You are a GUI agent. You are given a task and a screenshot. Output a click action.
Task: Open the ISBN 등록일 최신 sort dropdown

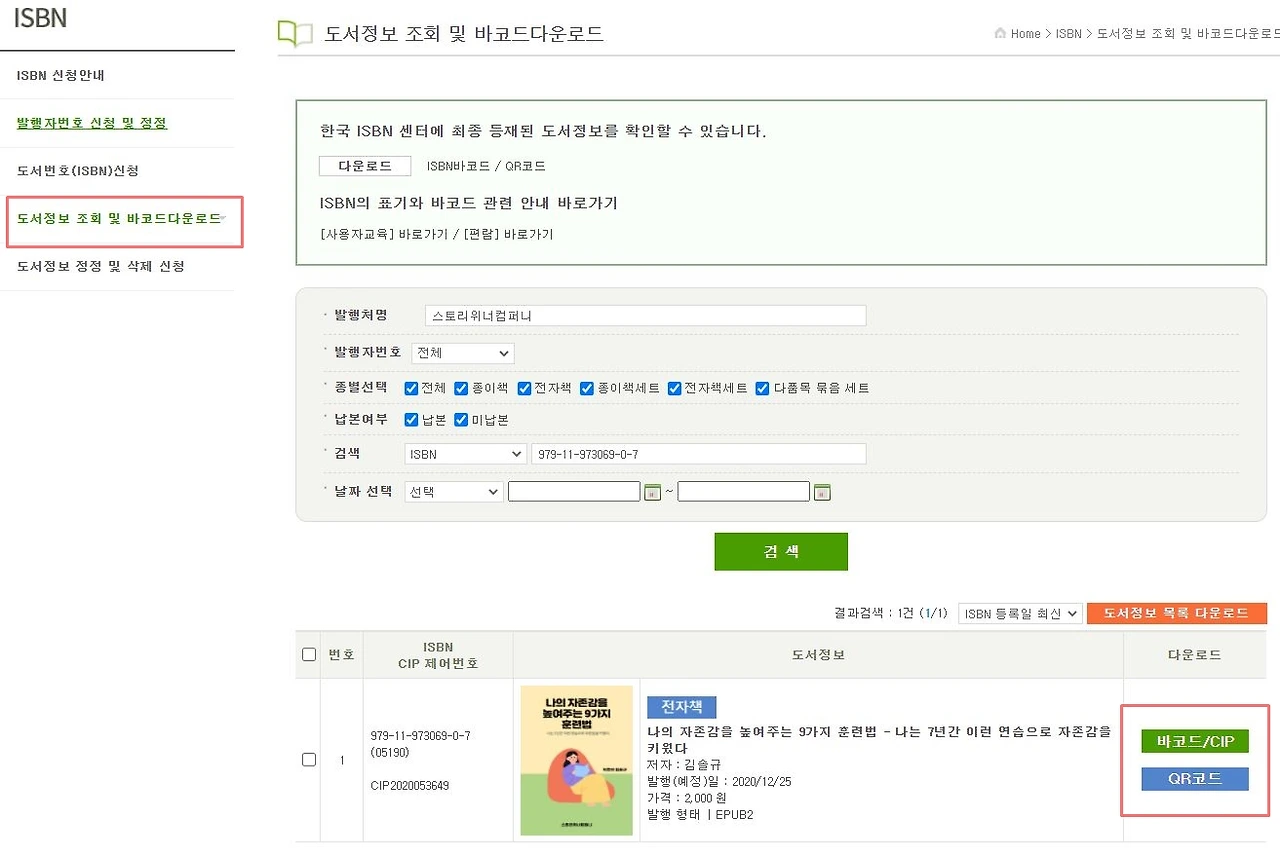(x=1020, y=613)
